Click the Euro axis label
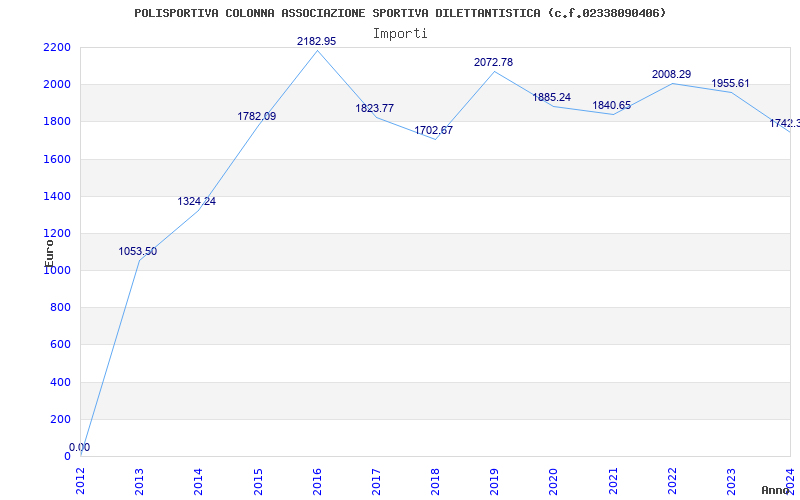Viewport: 800px width, 500px height. (49, 253)
